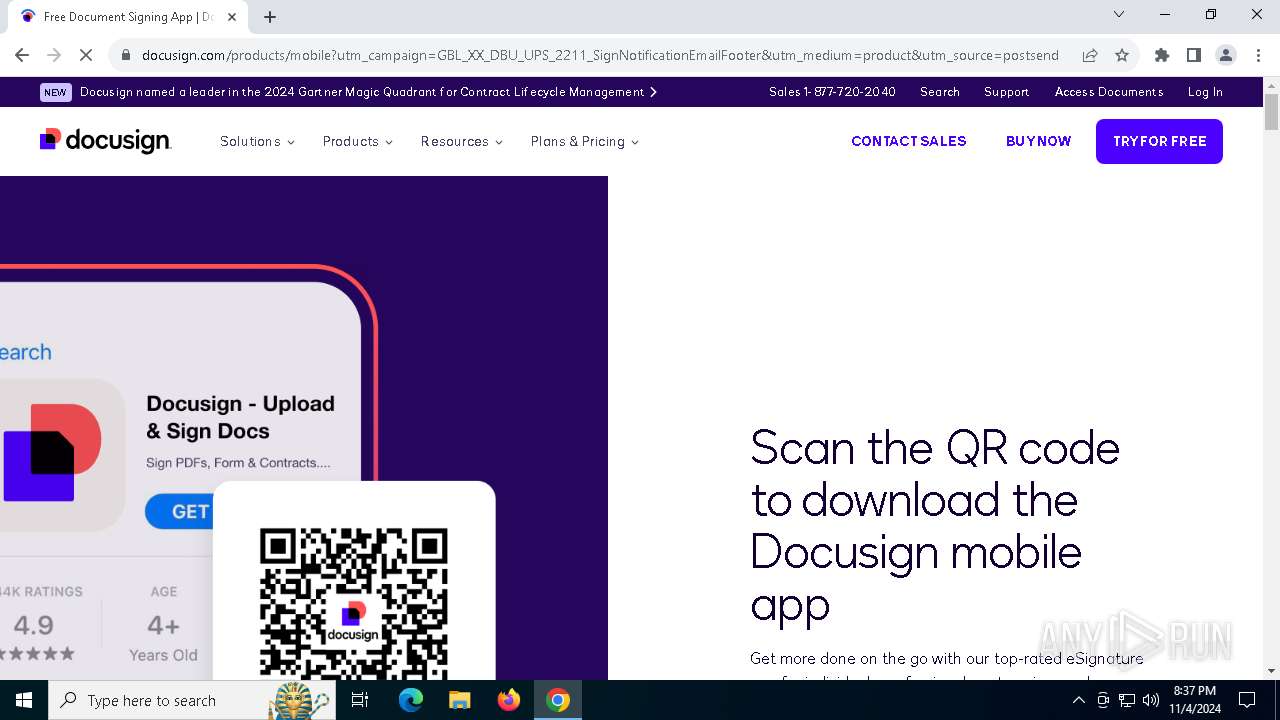Screen dimensions: 1280x720
Task: Show hidden system tray icons
Action: click(1078, 700)
